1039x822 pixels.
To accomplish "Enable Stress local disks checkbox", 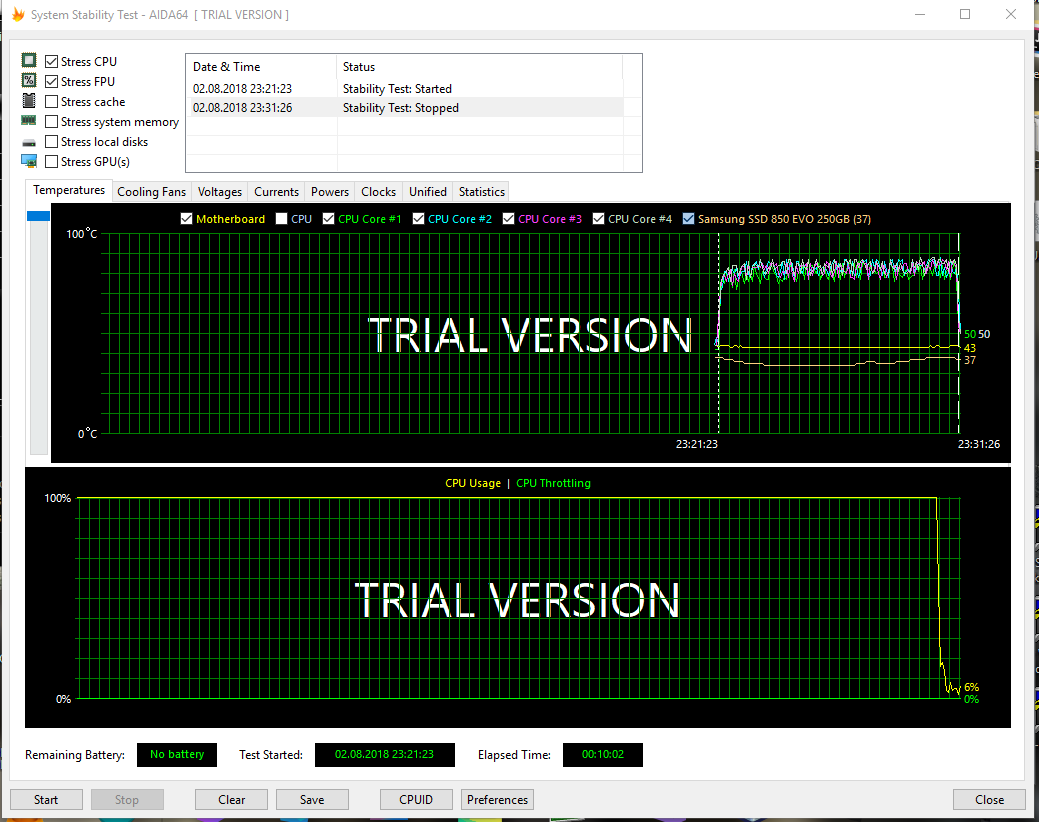I will coord(51,142).
